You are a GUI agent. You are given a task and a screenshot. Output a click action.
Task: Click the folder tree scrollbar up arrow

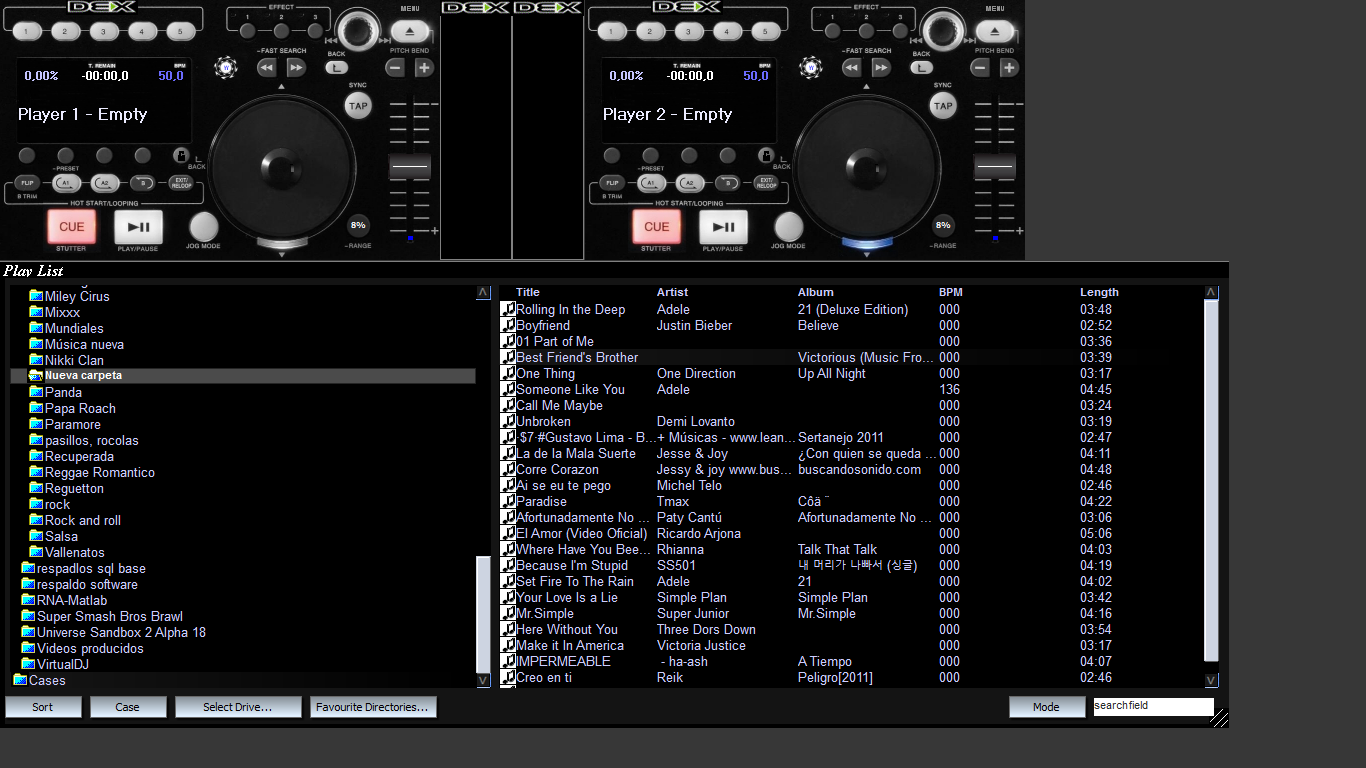tap(483, 293)
